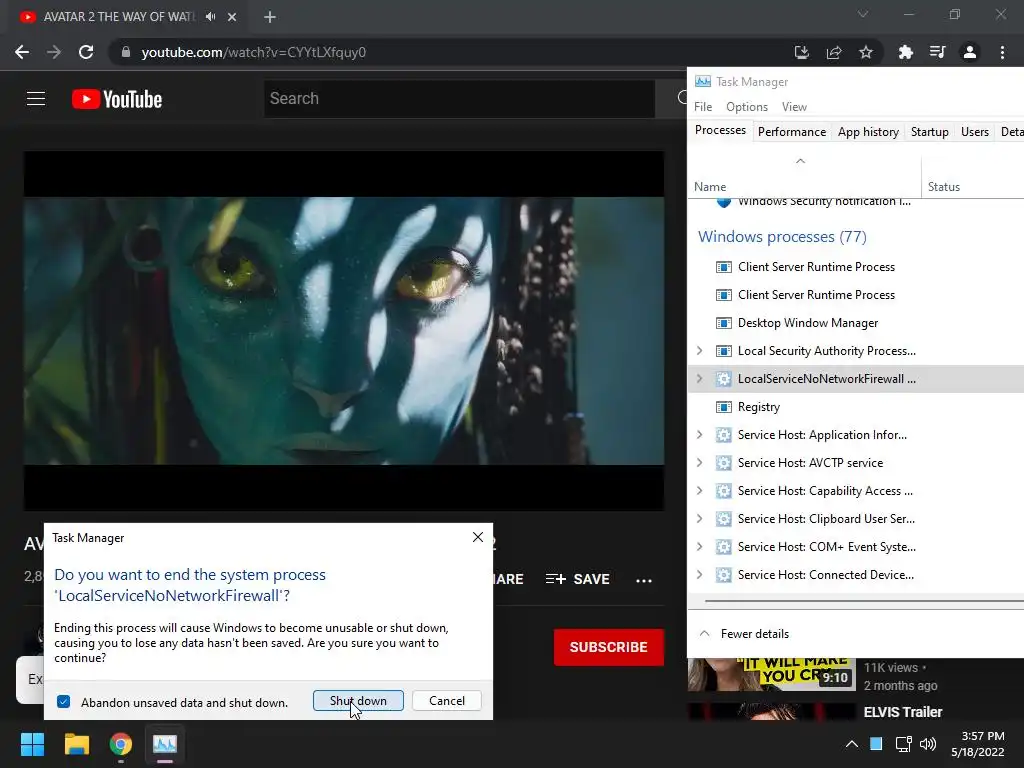Expand LocalServiceNoNetworkFirewall row
1024x768 pixels.
tap(699, 379)
